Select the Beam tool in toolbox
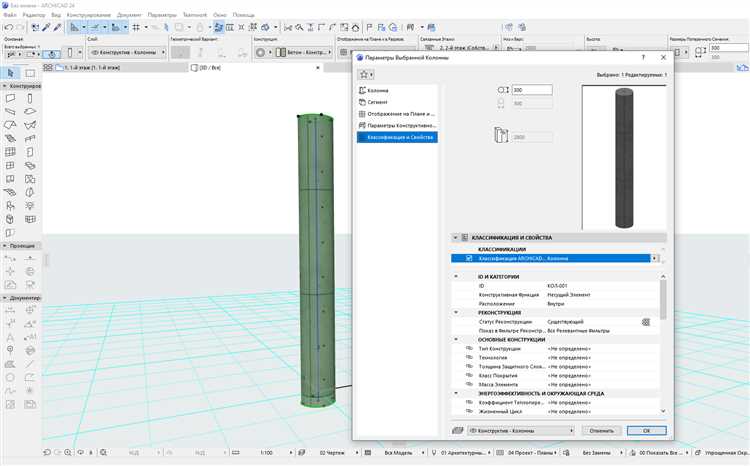The width and height of the screenshot is (750, 466). pos(10,111)
